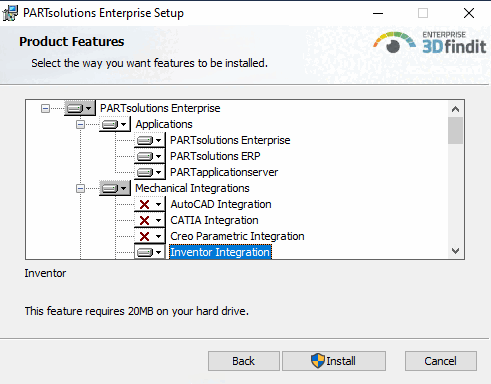Open feature dropdown for PARTapplicationserver

click(150, 172)
